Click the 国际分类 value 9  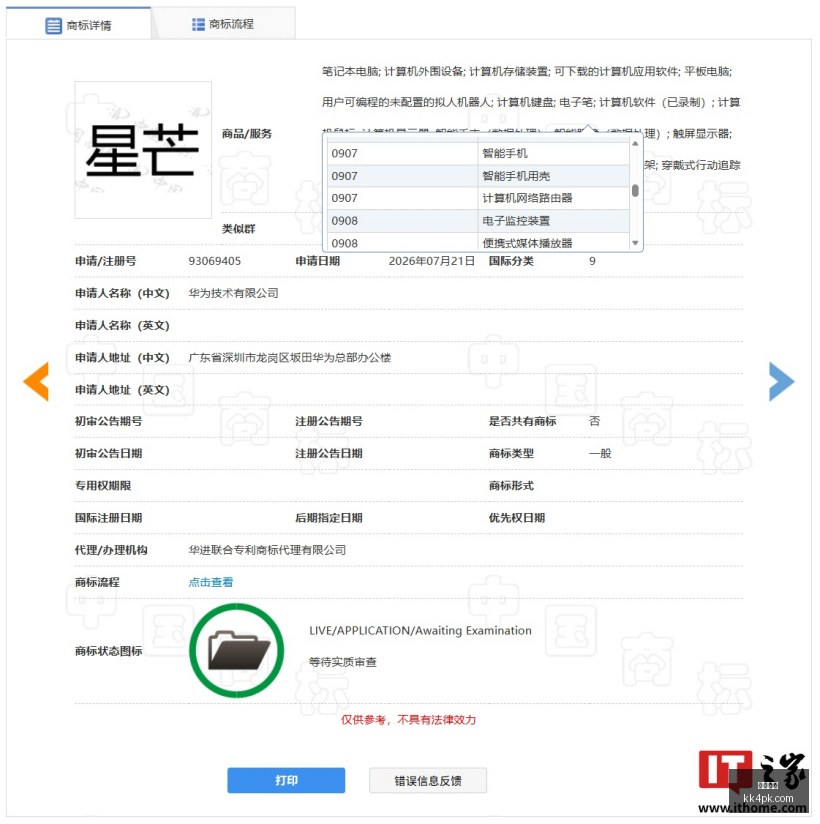click(x=592, y=261)
